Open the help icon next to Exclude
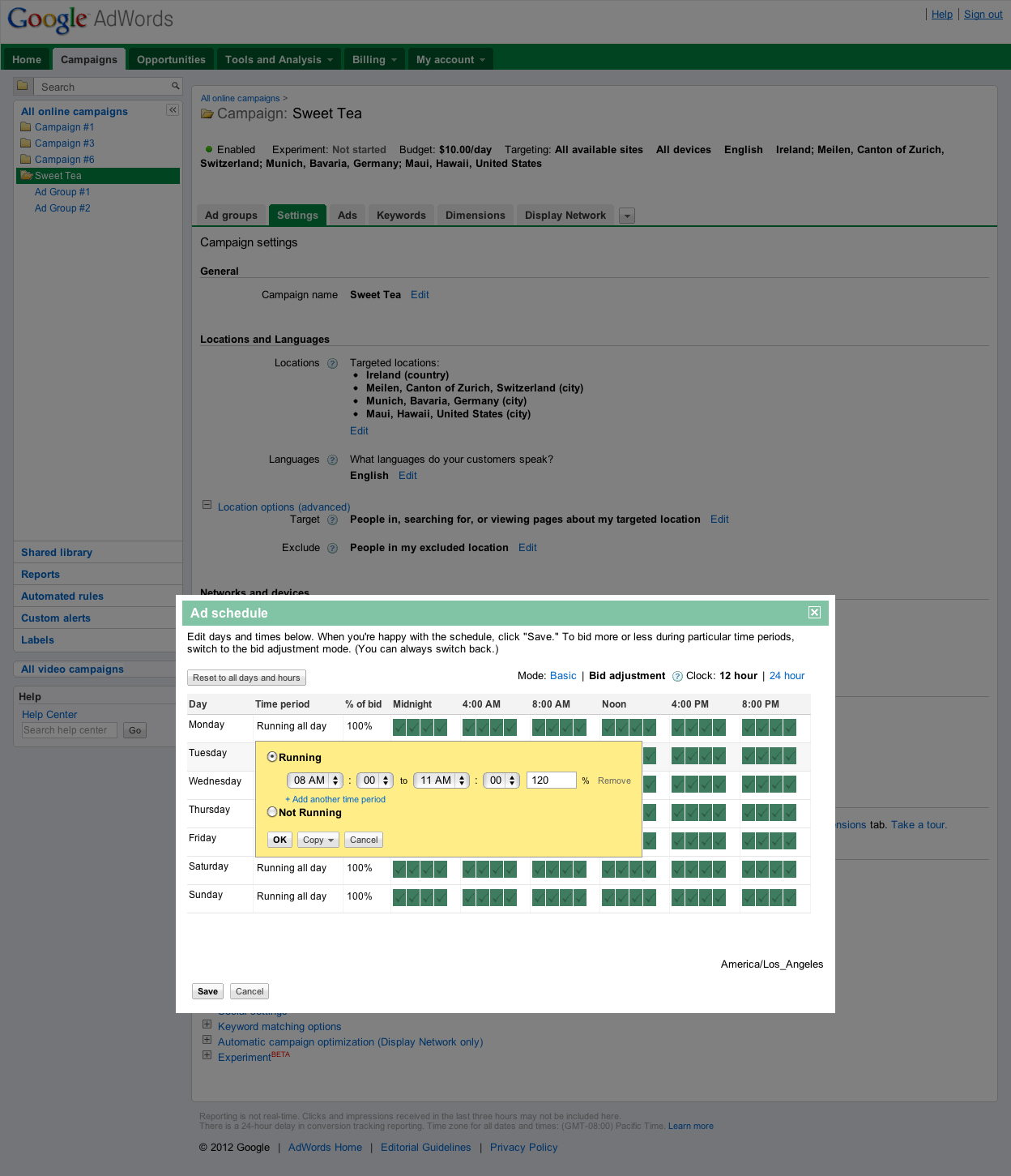Image resolution: width=1011 pixels, height=1176 pixels. pos(332,548)
